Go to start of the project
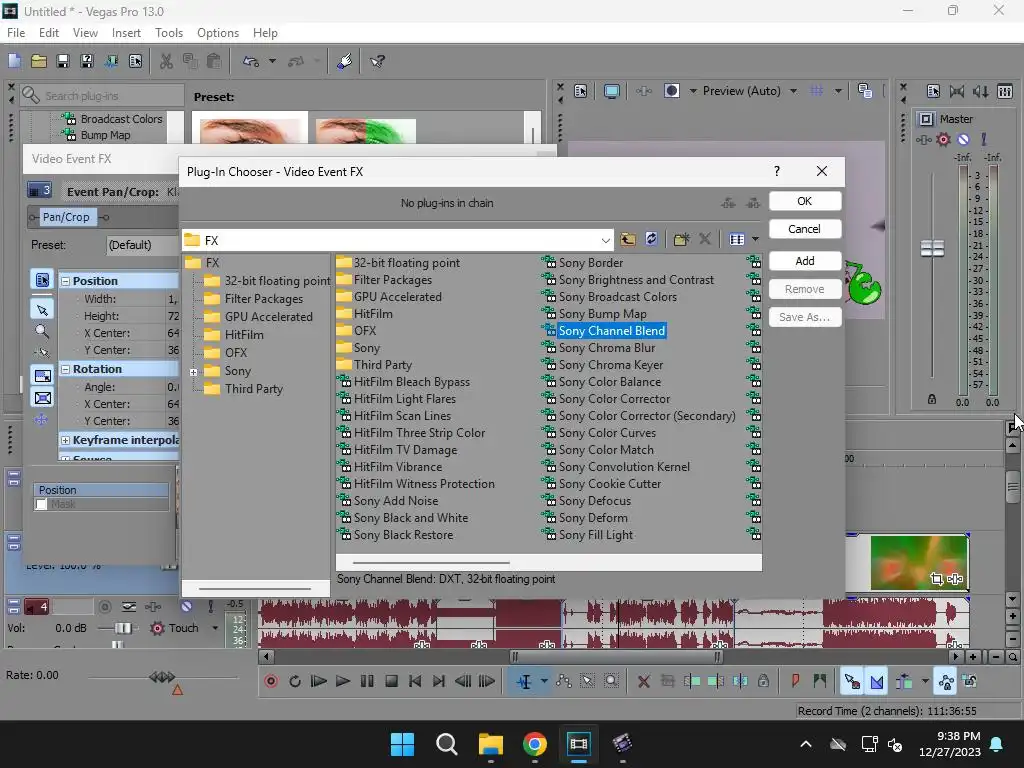Viewport: 1024px width, 768px height. (415, 682)
